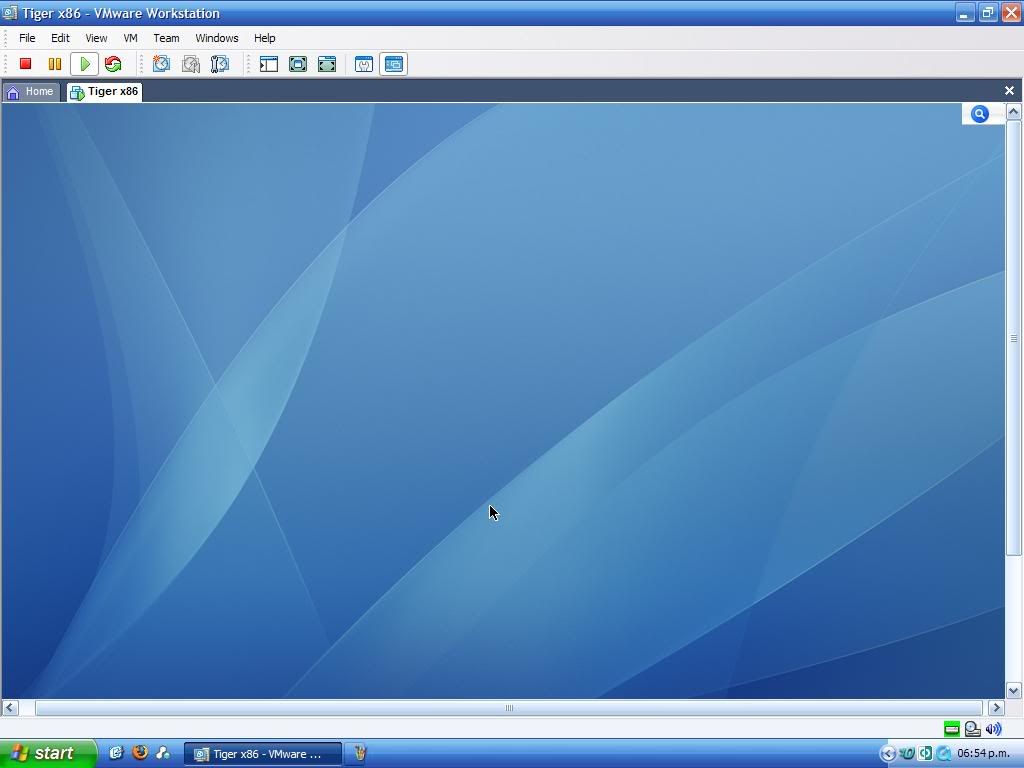Image resolution: width=1024 pixels, height=768 pixels.
Task: Click the green network adapter status icon
Action: (952, 729)
